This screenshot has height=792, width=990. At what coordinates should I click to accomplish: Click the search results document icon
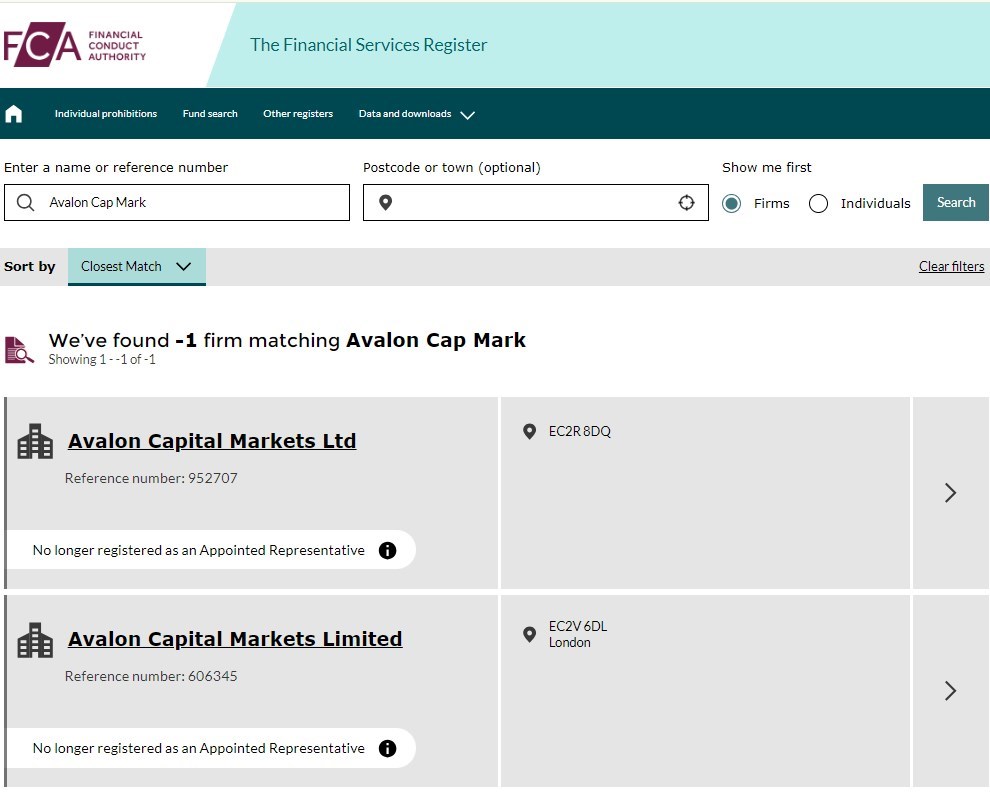click(19, 351)
